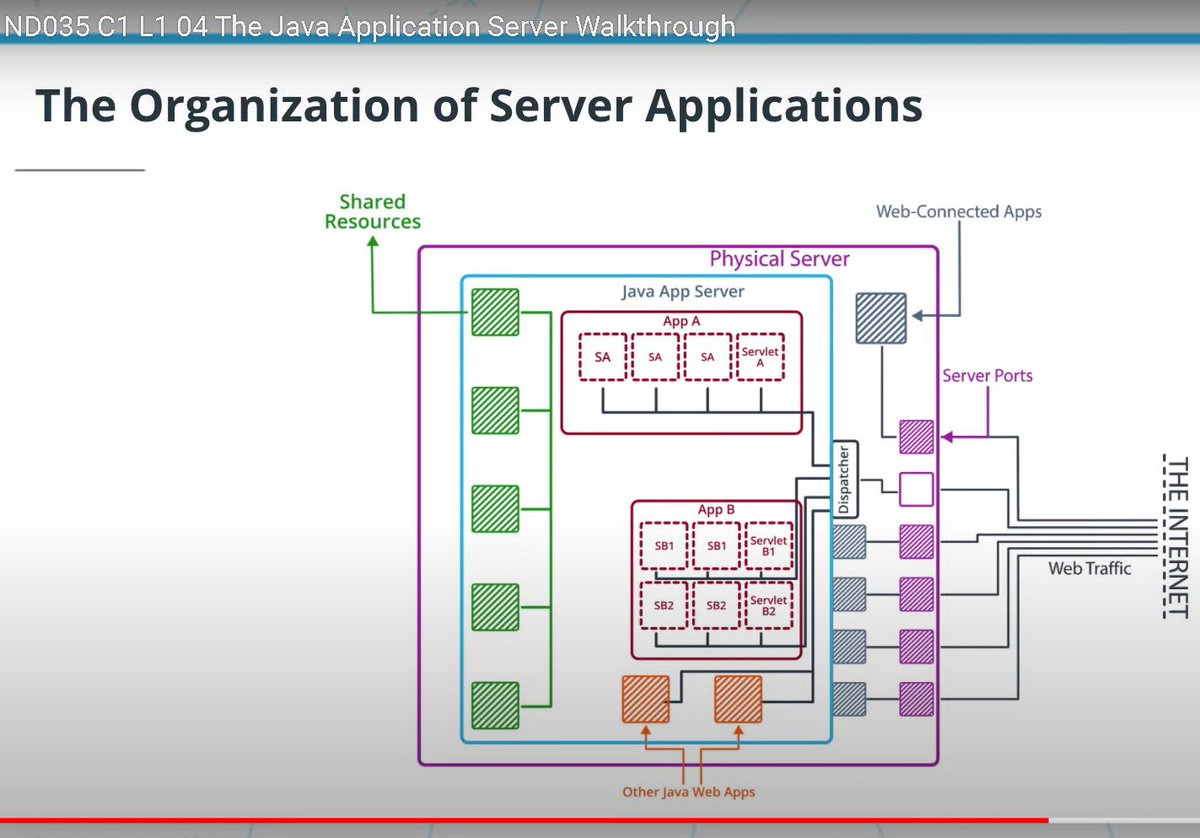Click the green box linked to the Shared Resources arrow
The height and width of the screenshot is (838, 1200).
[x=495, y=312]
